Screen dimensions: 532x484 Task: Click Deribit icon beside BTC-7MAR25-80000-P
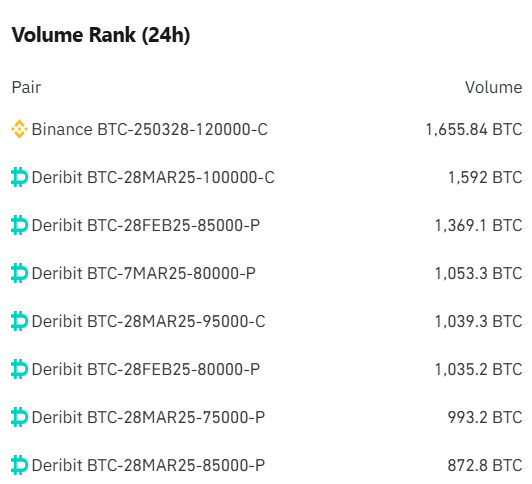pos(19,273)
